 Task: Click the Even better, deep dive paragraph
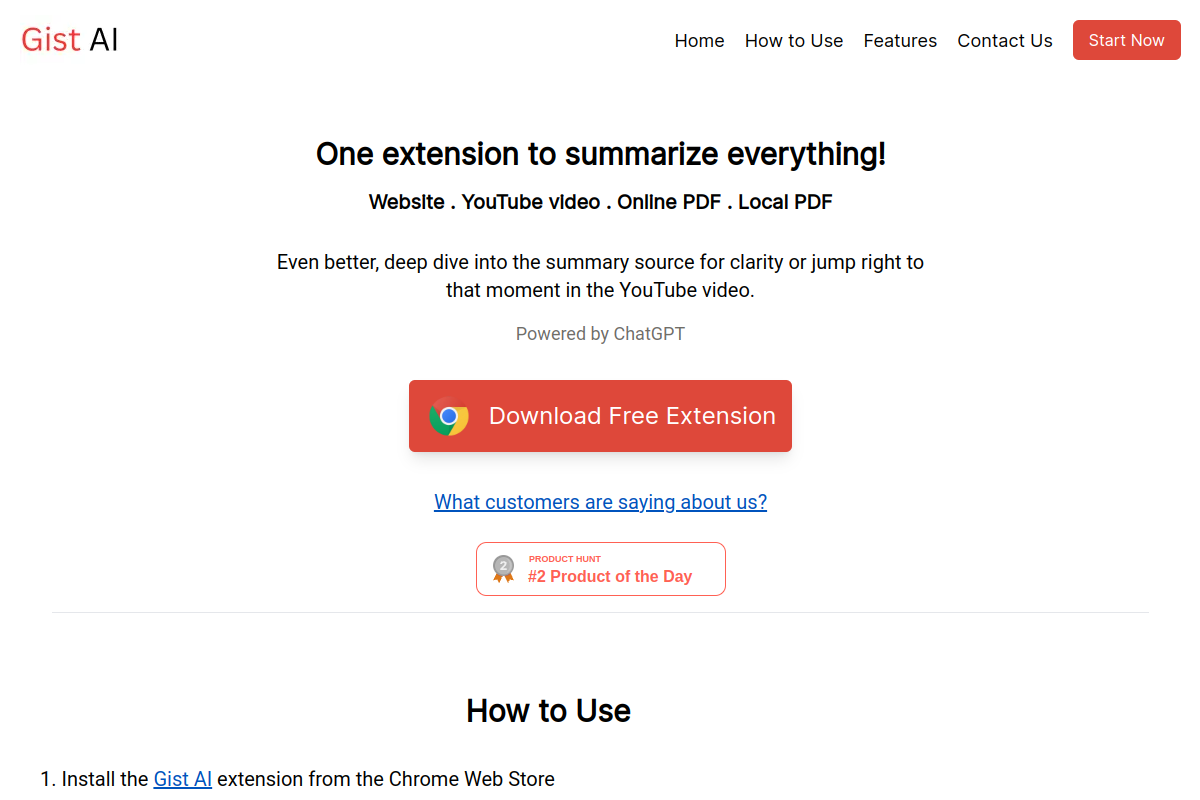(600, 277)
